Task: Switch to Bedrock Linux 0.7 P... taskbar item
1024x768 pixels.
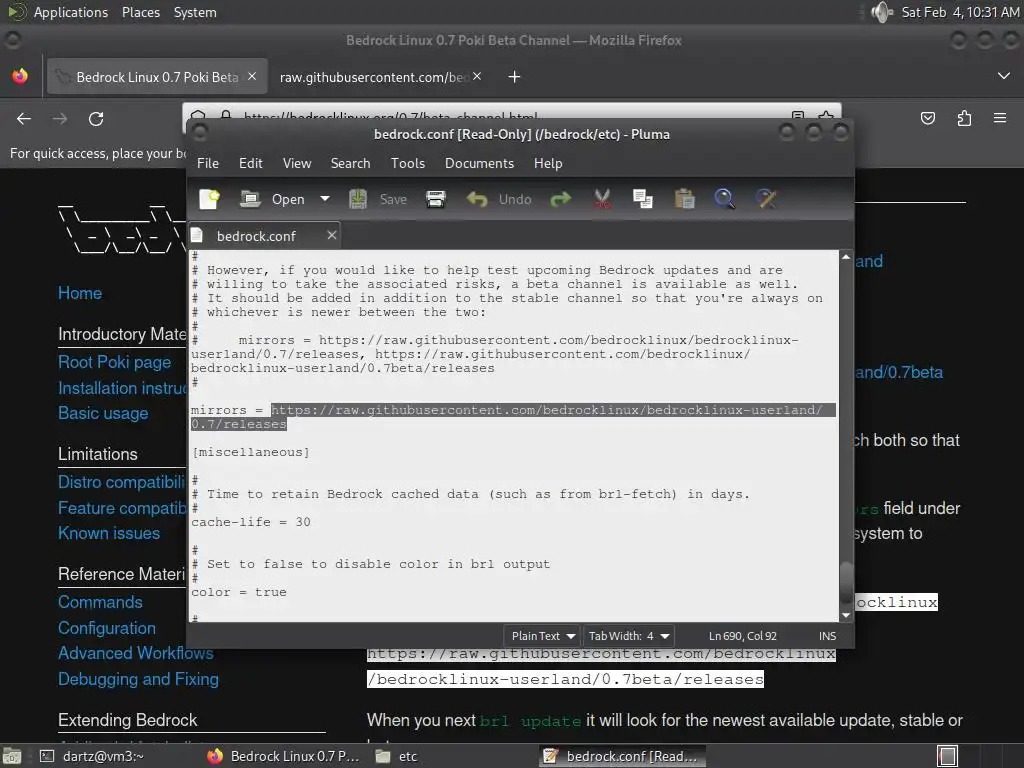Action: pos(283,756)
